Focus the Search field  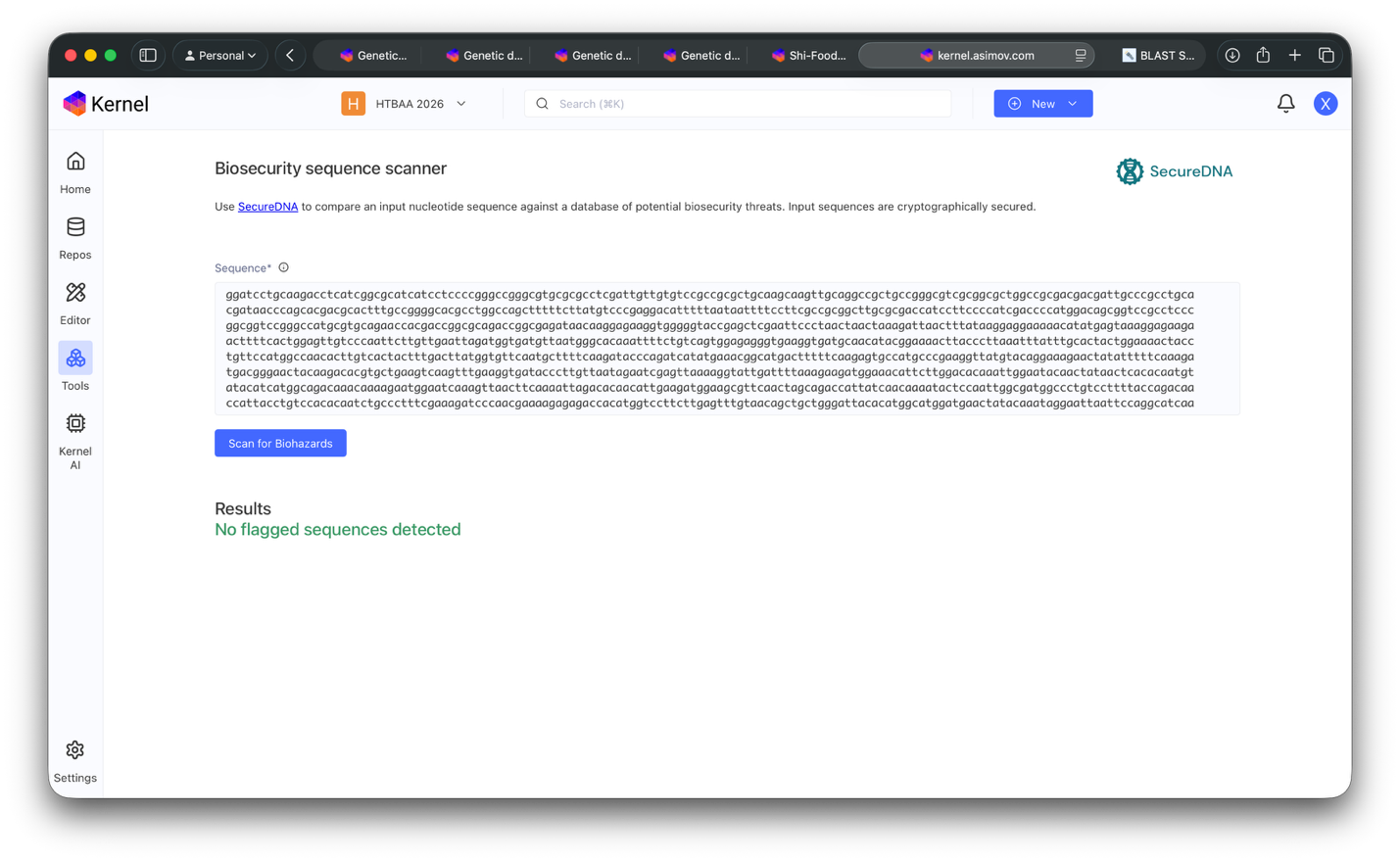point(738,104)
